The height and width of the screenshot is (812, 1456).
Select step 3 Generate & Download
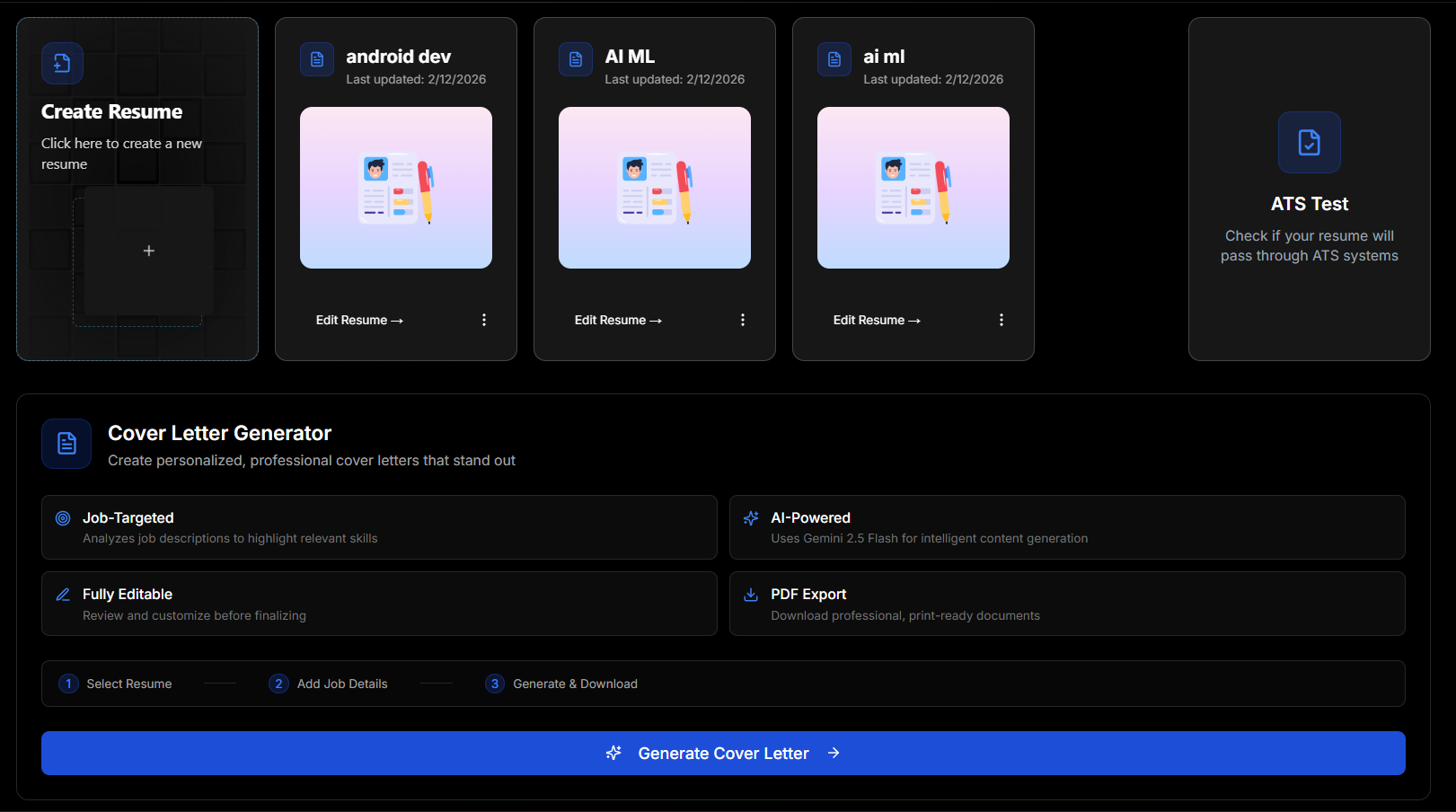561,684
